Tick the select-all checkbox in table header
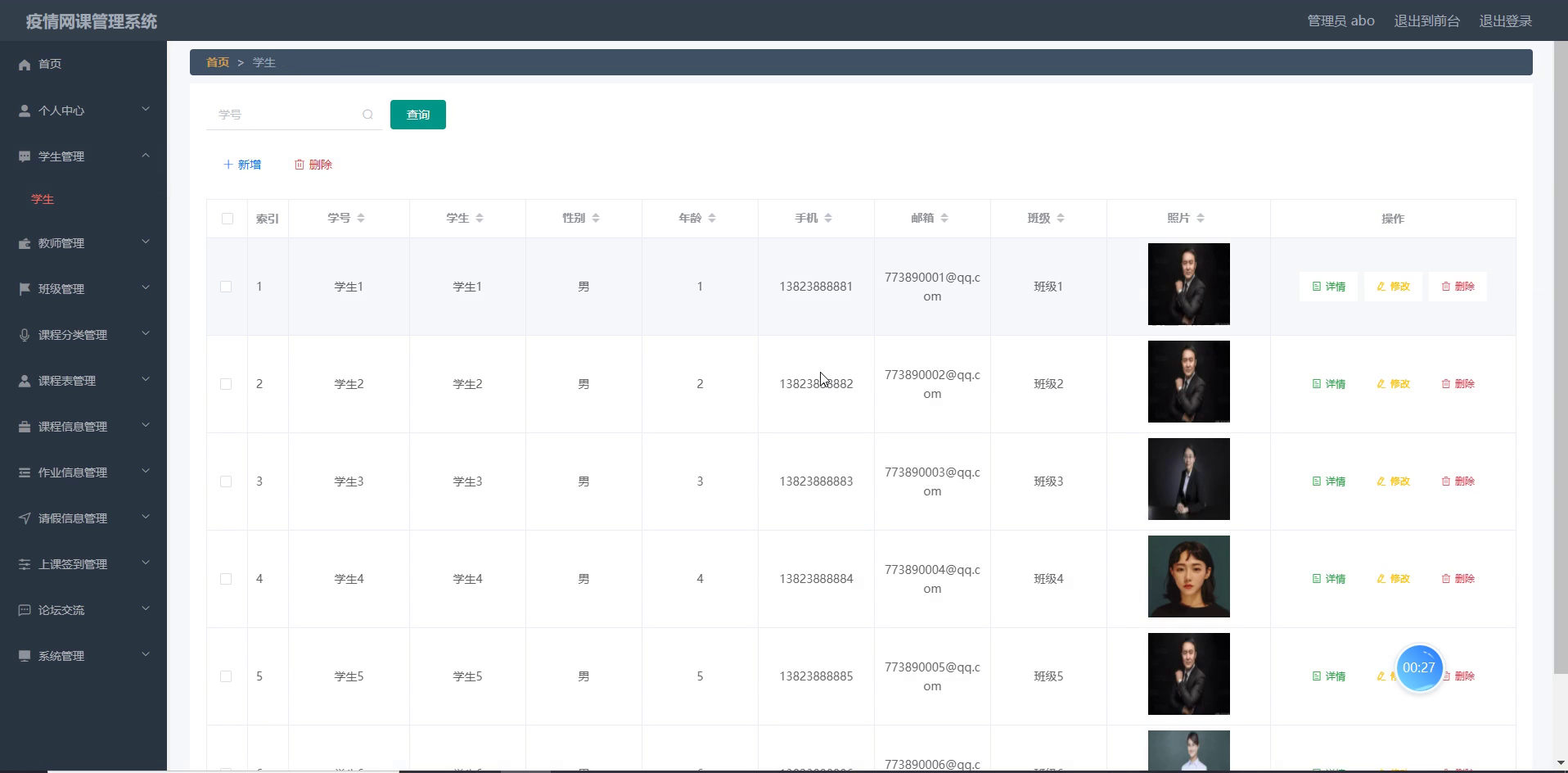Screen dimensions: 1568x773 click(x=228, y=219)
